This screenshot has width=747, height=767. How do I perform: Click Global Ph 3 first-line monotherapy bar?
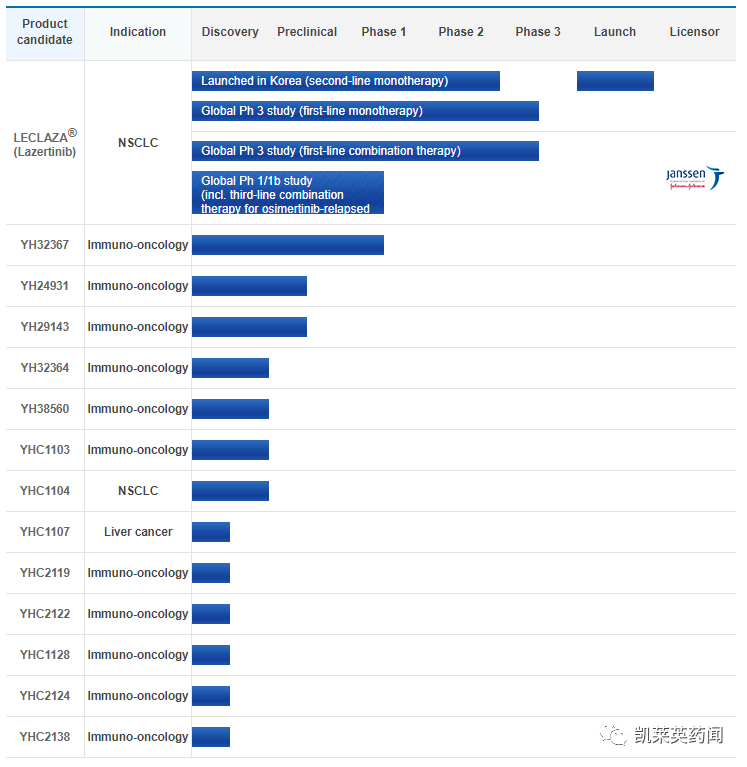tap(365, 111)
